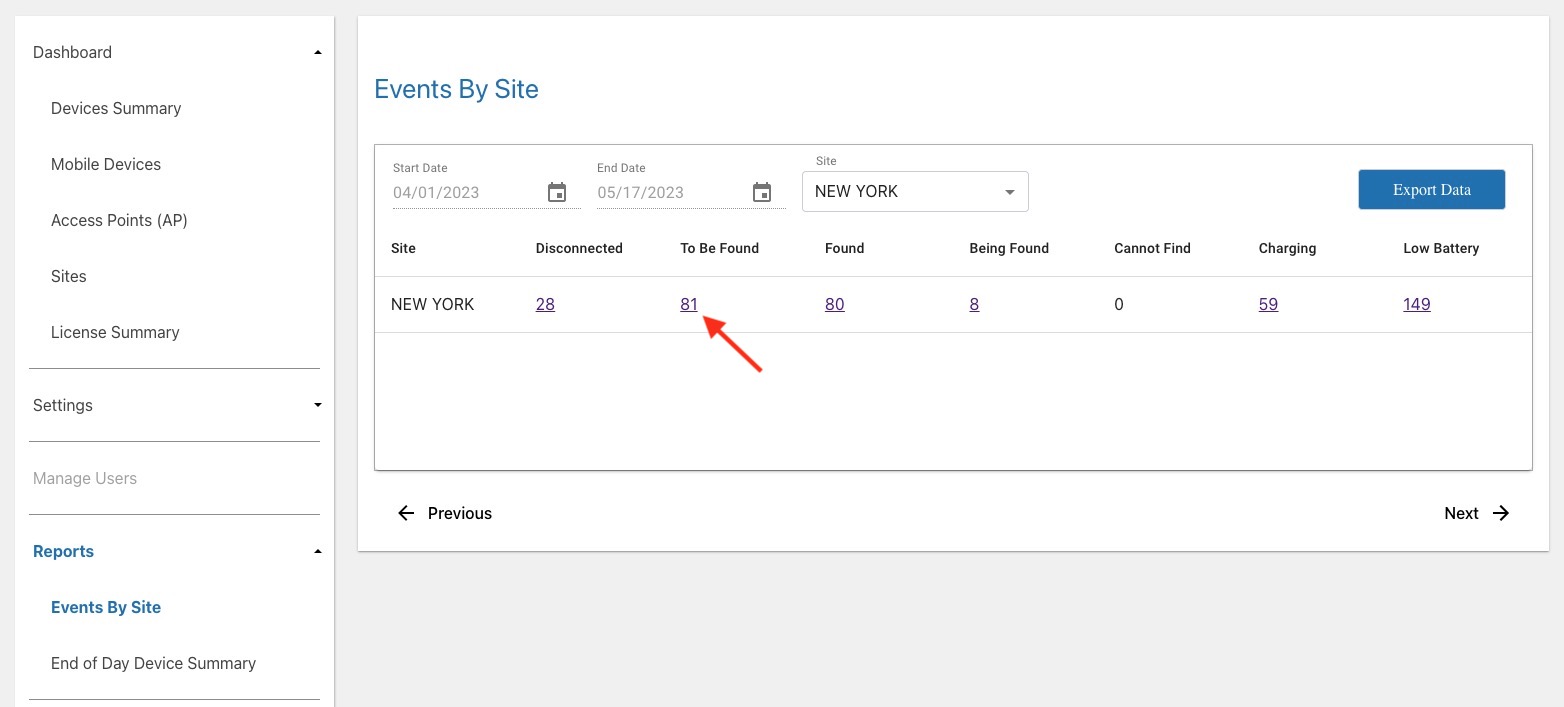This screenshot has height=707, width=1564.
Task: Collapse the Dashboard section arrow
Action: (318, 52)
